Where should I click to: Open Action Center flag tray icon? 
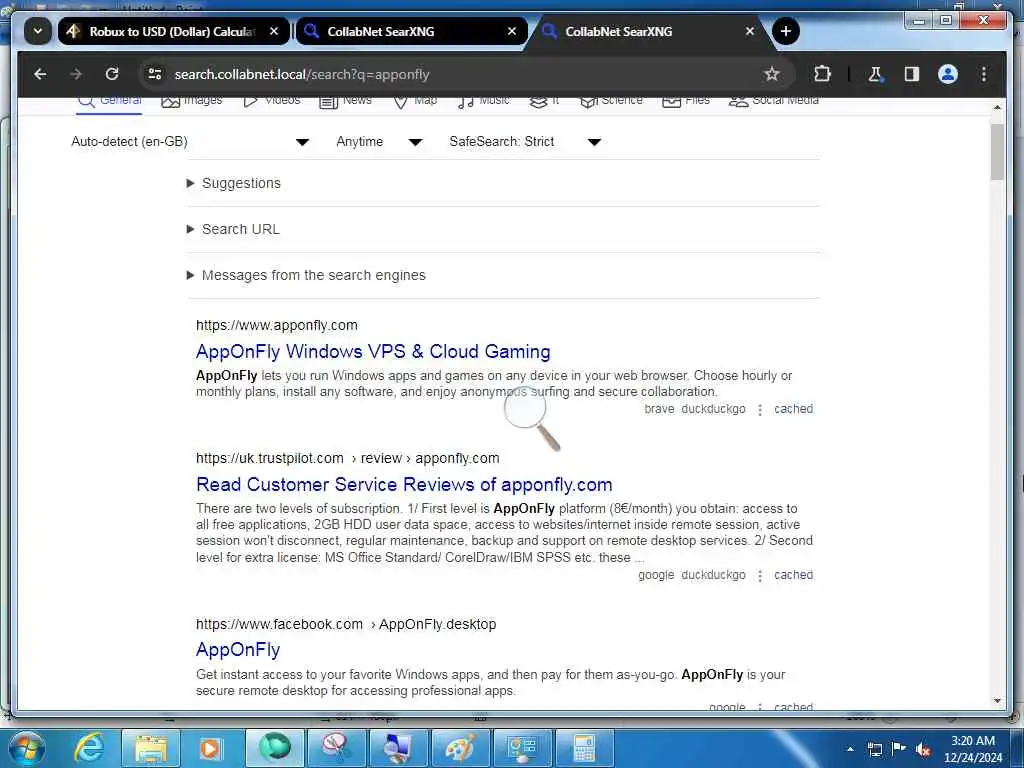coord(899,749)
